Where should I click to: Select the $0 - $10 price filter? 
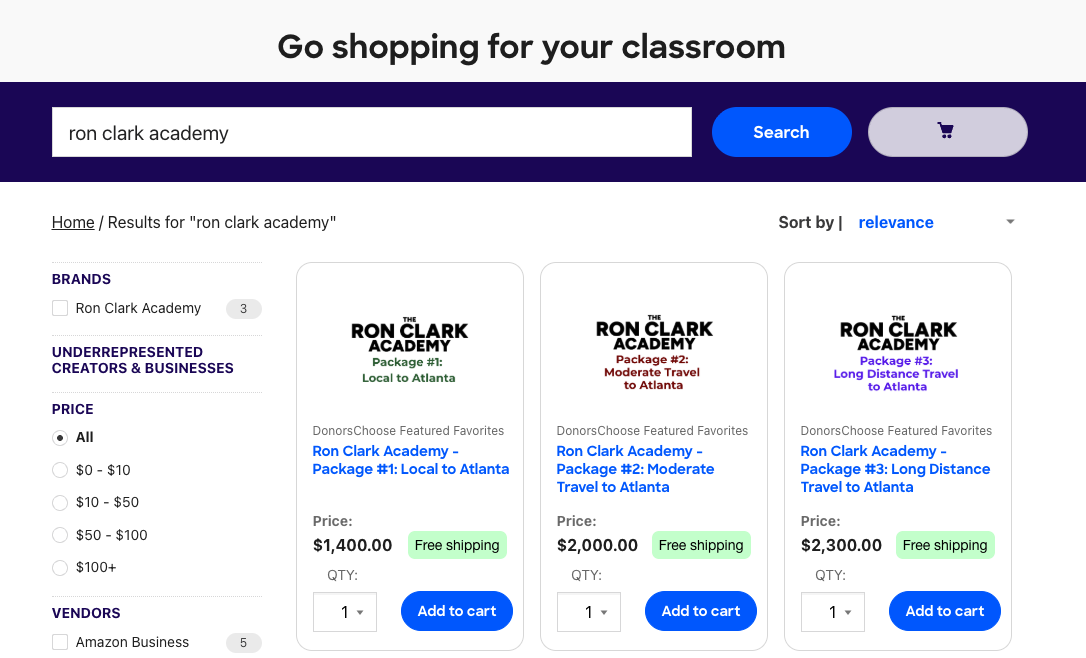tap(60, 470)
